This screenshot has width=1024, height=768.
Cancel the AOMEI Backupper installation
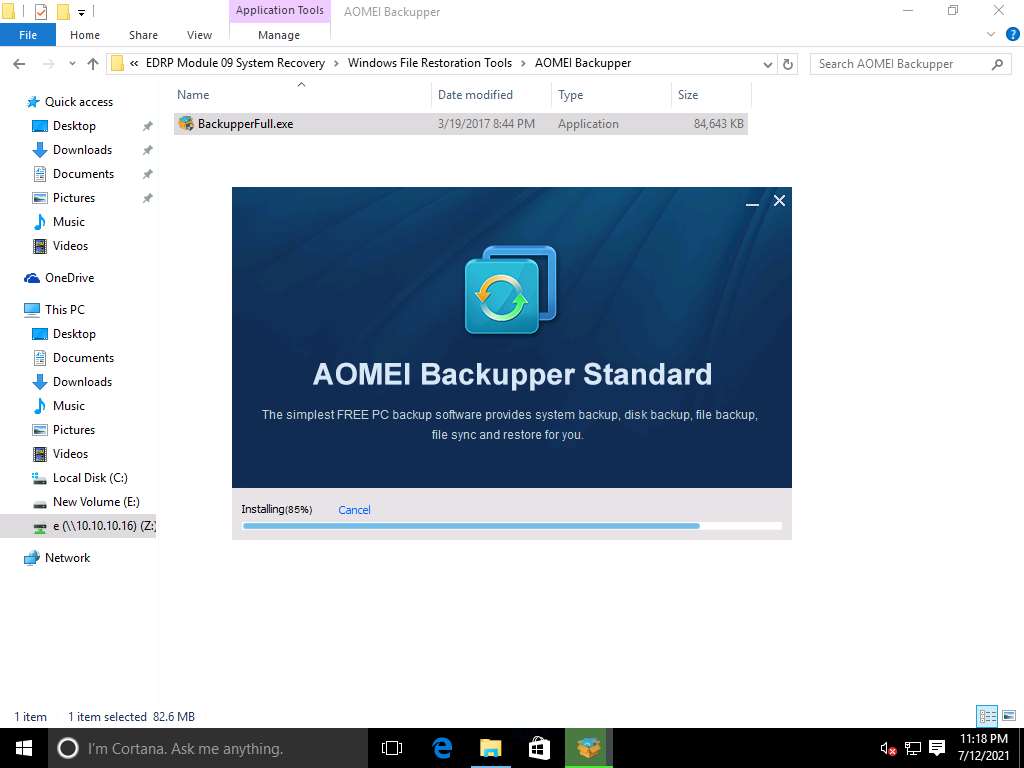click(x=354, y=510)
